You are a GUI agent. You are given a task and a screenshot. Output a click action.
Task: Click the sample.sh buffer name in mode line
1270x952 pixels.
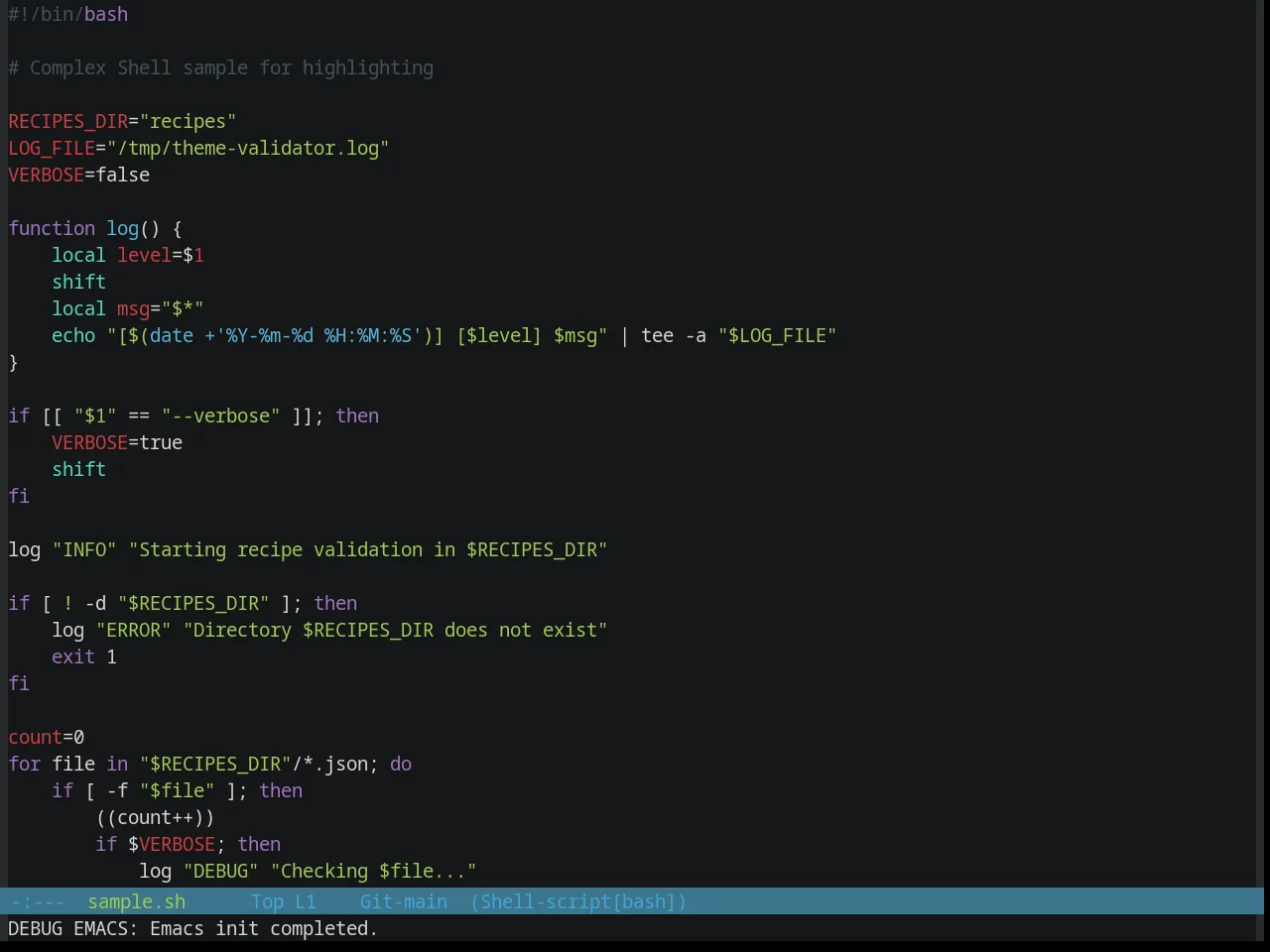[x=137, y=901]
